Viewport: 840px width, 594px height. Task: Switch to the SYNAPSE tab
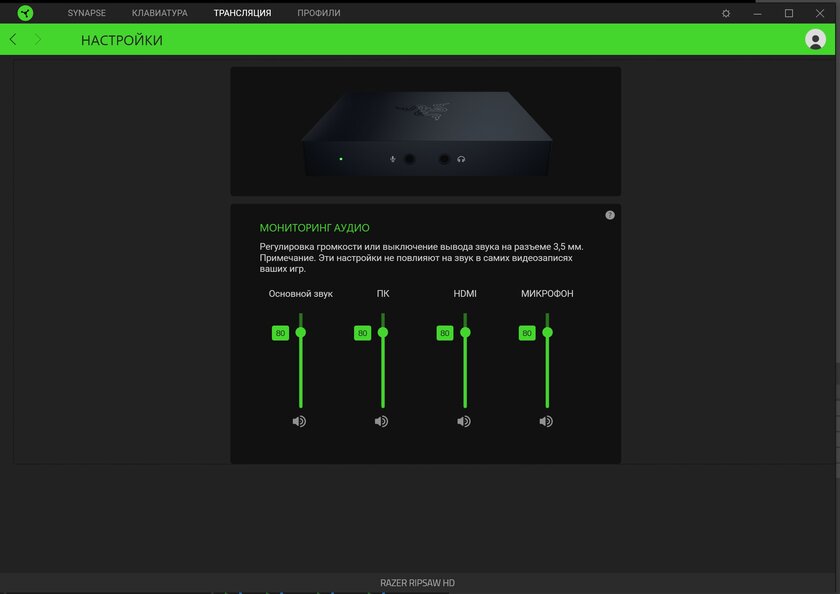tap(86, 13)
